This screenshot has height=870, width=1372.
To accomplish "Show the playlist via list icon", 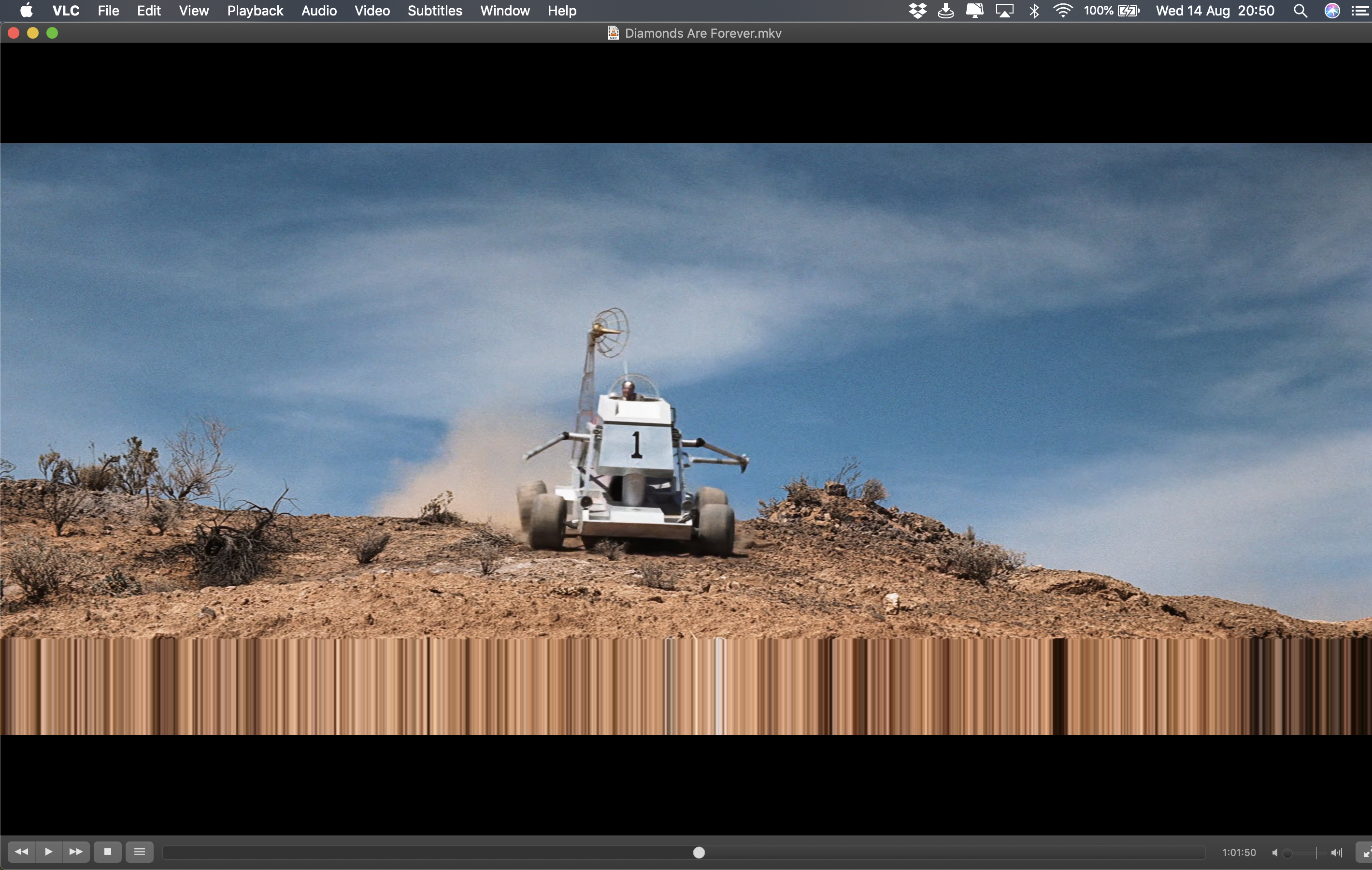I will click(x=140, y=852).
